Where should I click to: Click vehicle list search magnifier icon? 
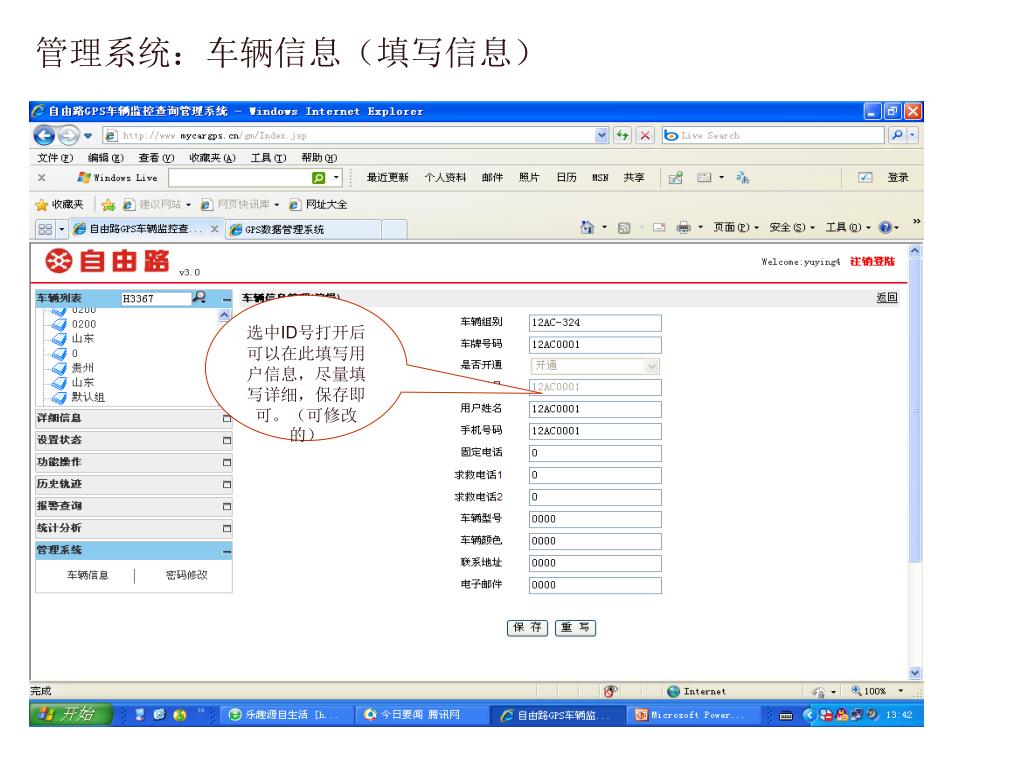tap(199, 298)
